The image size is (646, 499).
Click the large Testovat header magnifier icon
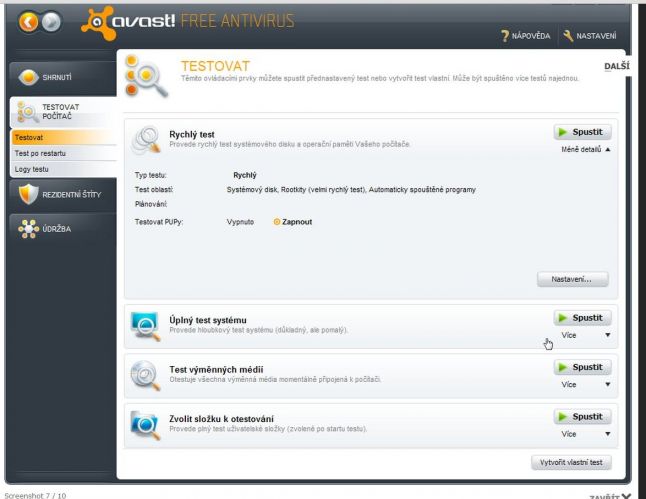145,75
